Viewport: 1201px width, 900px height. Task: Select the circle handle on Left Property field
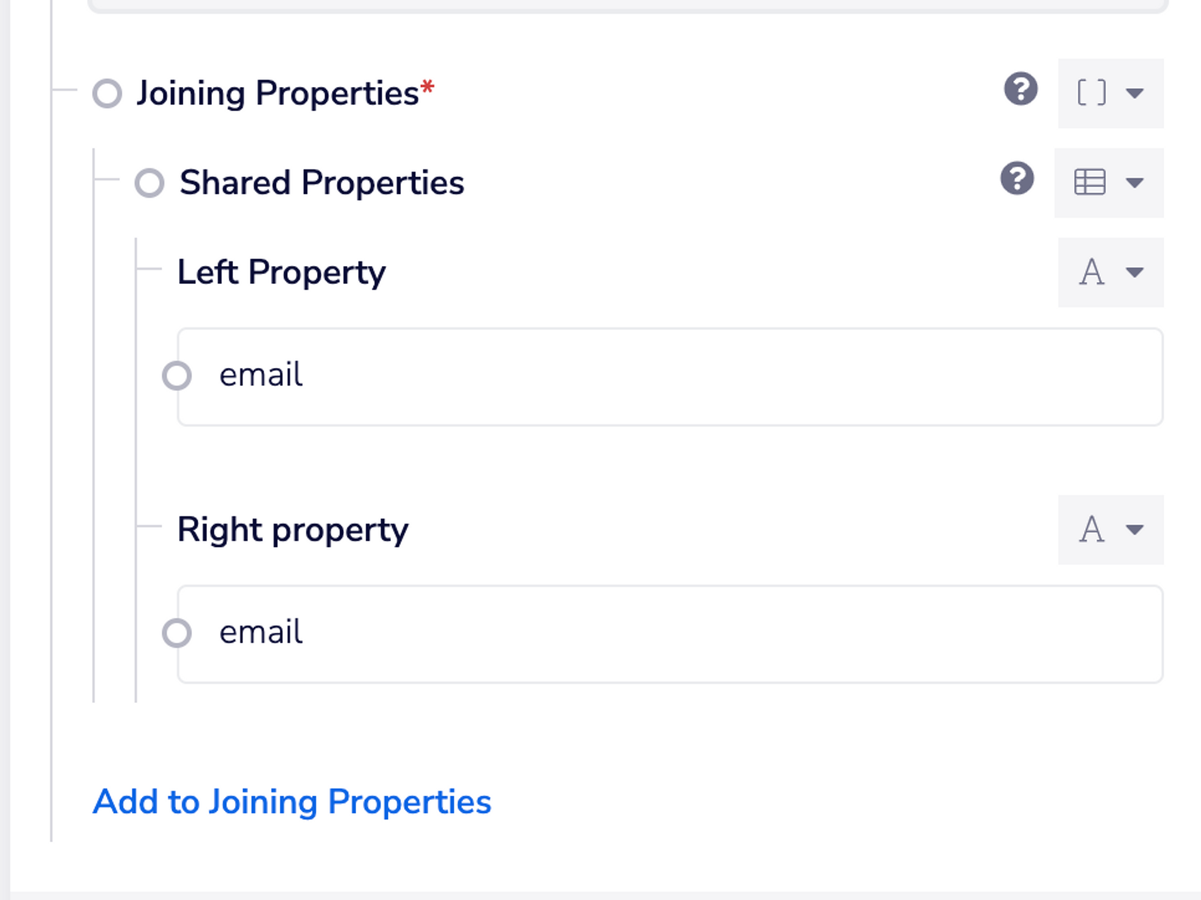click(177, 376)
